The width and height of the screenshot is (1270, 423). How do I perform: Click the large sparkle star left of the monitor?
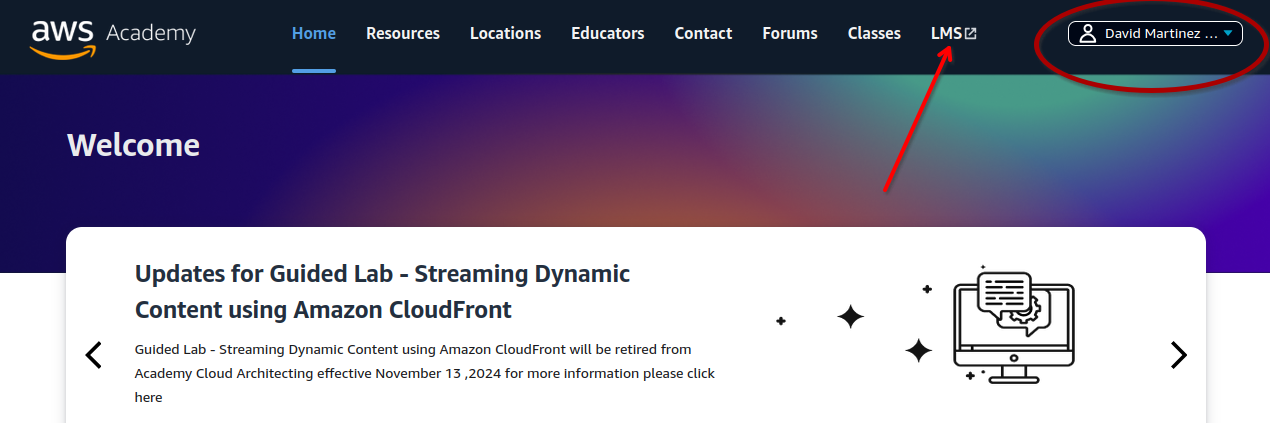850,318
